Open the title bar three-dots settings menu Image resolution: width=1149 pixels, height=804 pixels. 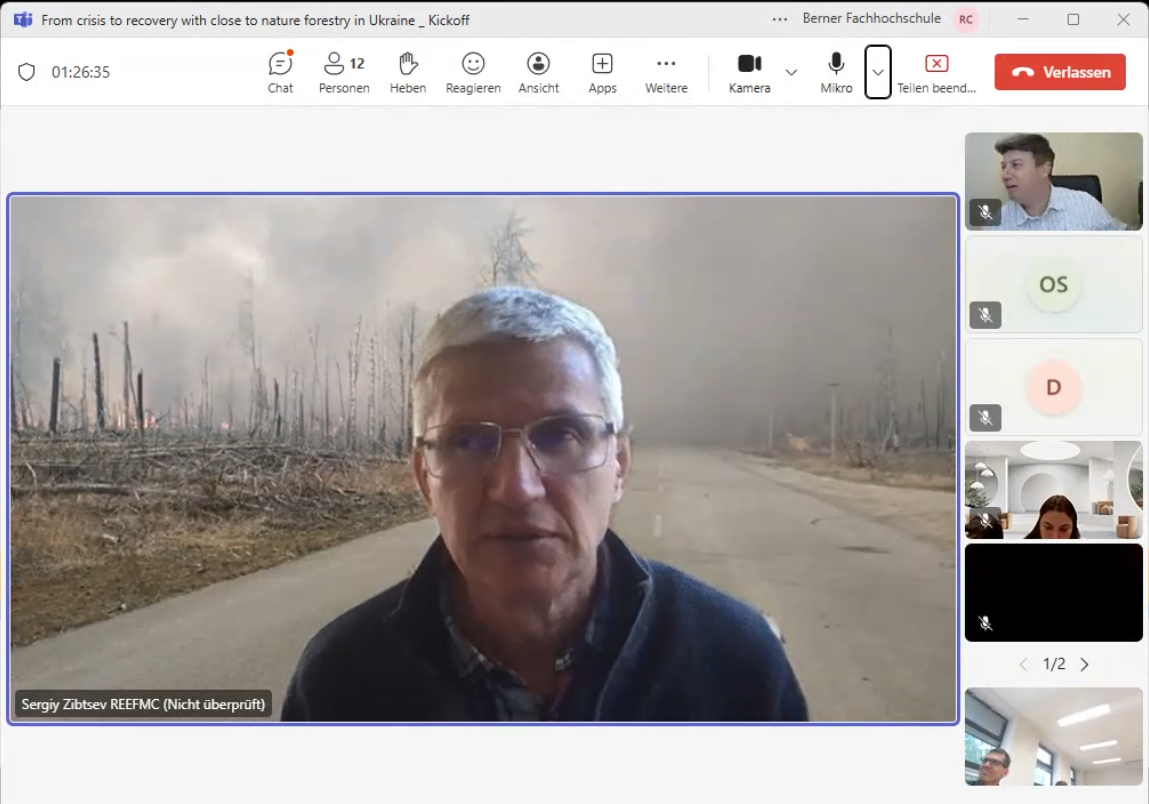pyautogui.click(x=780, y=19)
